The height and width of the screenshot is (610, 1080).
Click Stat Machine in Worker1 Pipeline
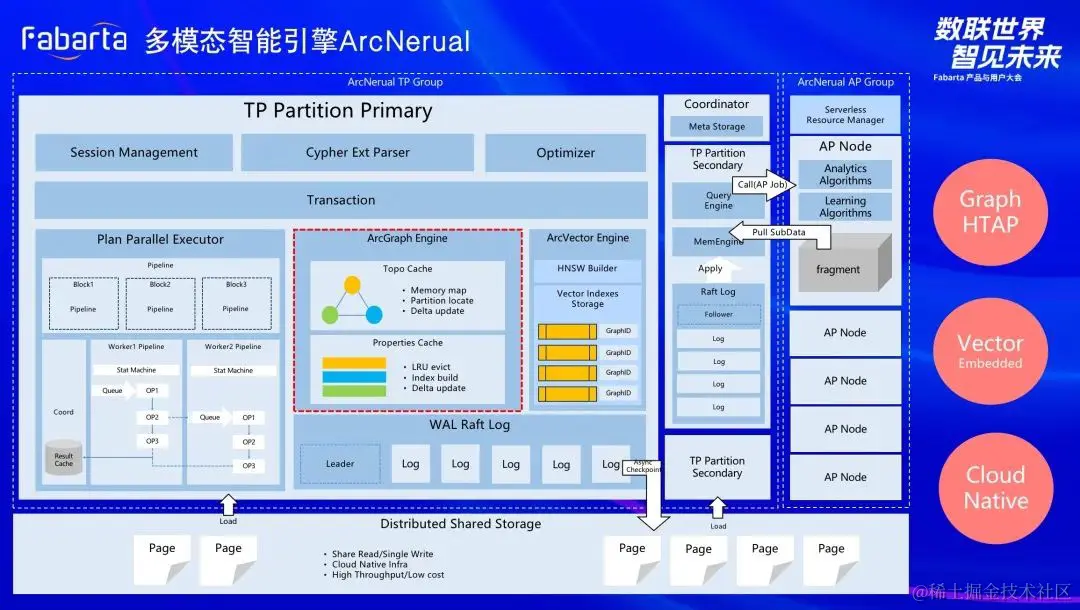(x=136, y=370)
